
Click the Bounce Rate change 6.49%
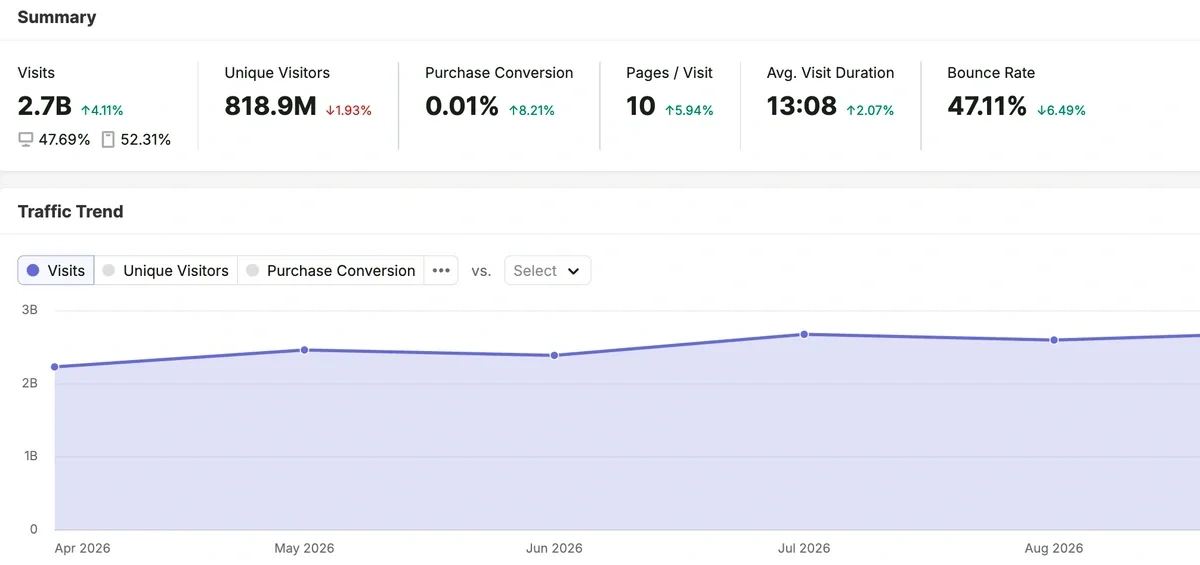click(1066, 111)
